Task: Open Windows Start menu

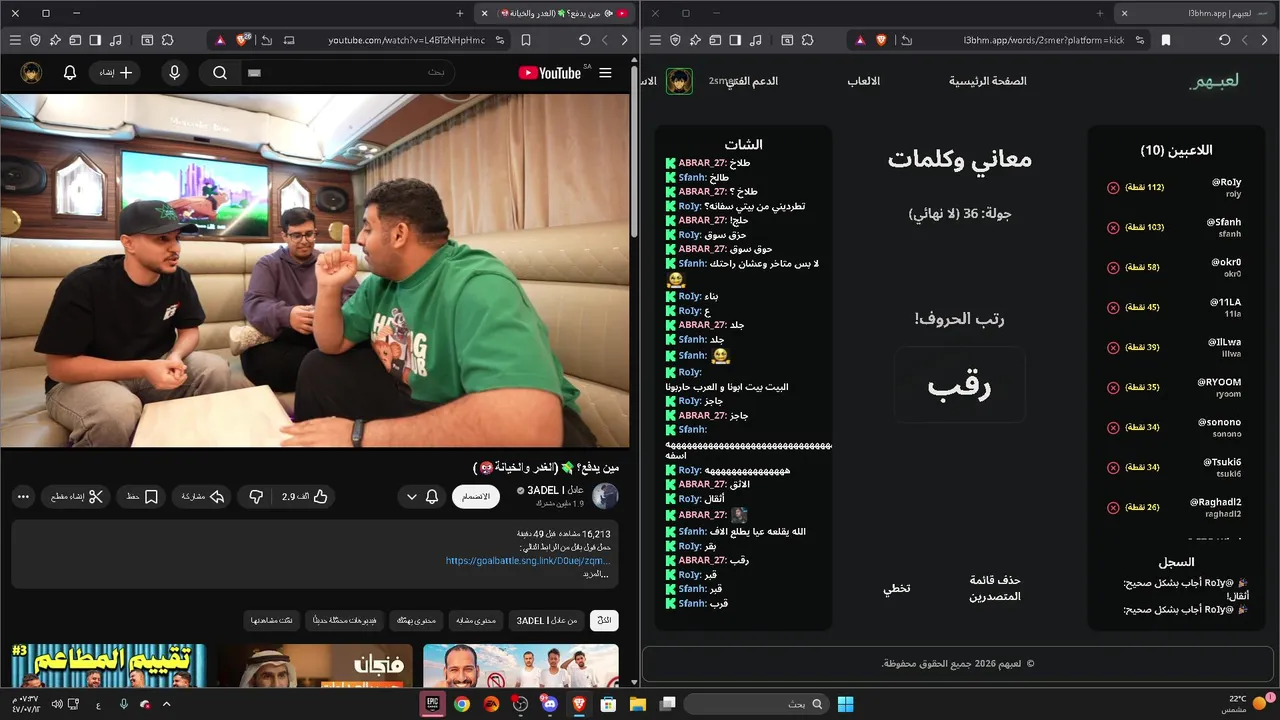Action: click(845, 704)
